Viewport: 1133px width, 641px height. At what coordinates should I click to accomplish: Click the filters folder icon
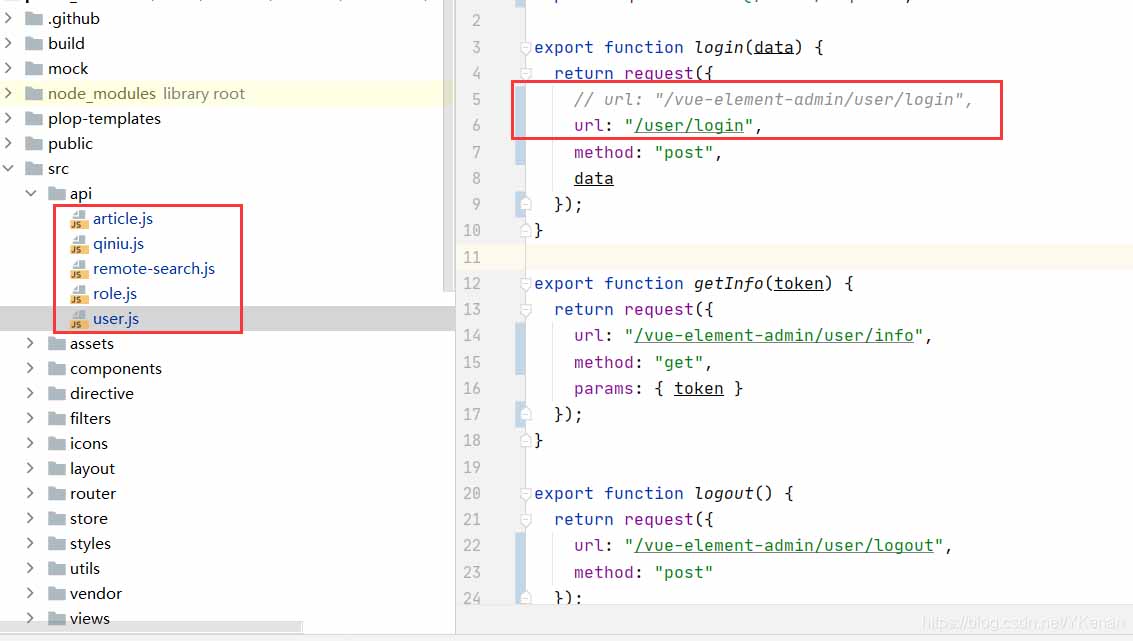click(x=56, y=418)
